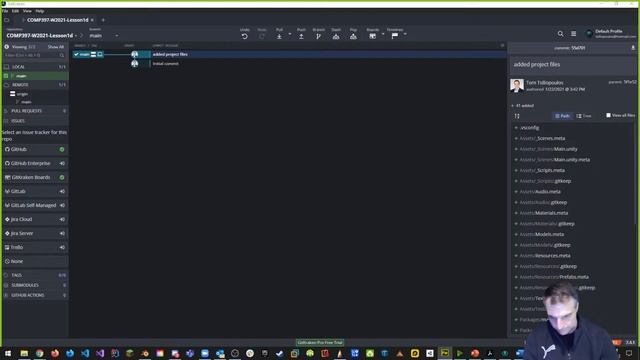Select the origin remote in left panel

click(22, 94)
